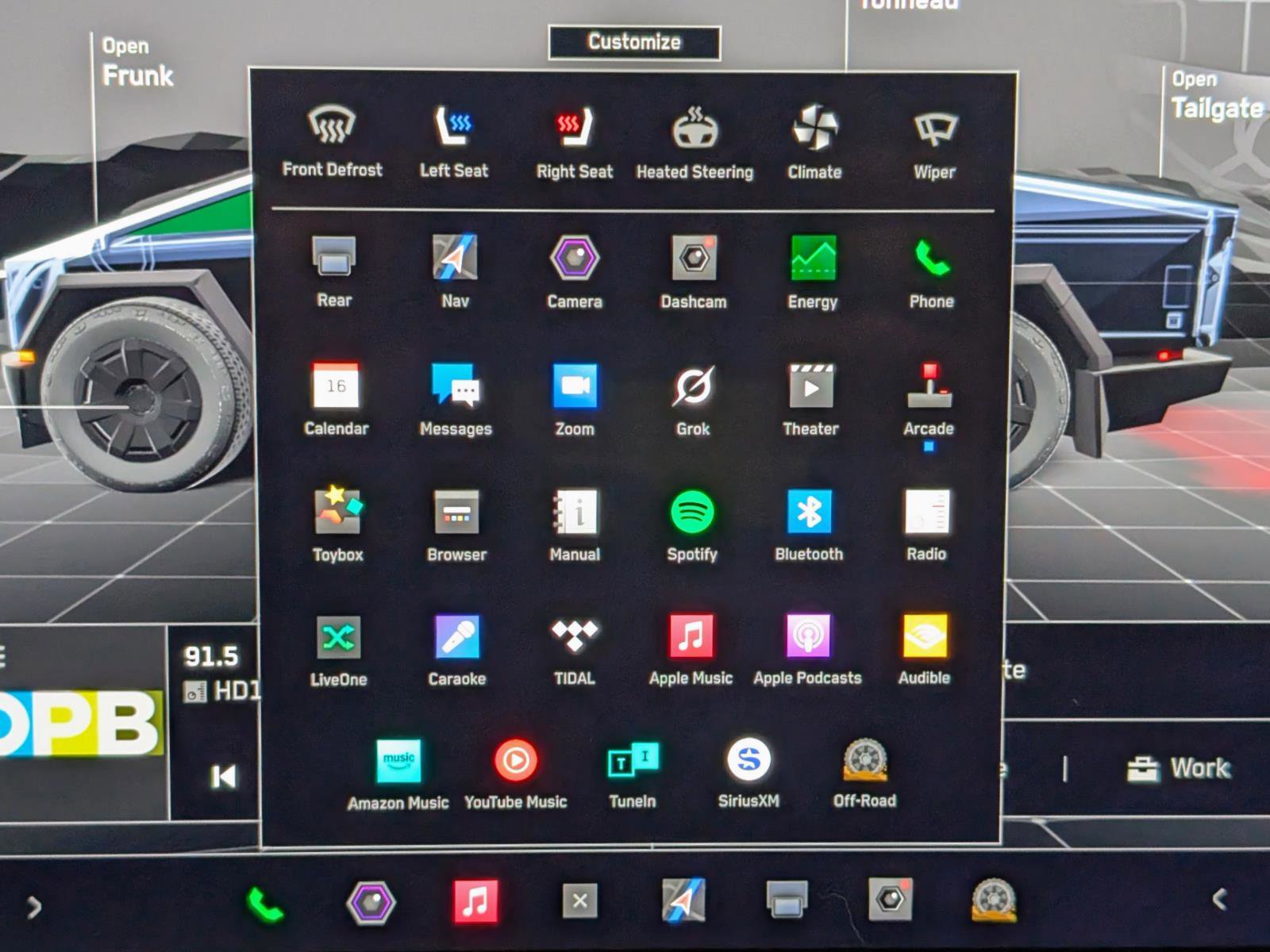
Task: Click the 91.5 station frequency
Action: pyautogui.click(x=211, y=657)
